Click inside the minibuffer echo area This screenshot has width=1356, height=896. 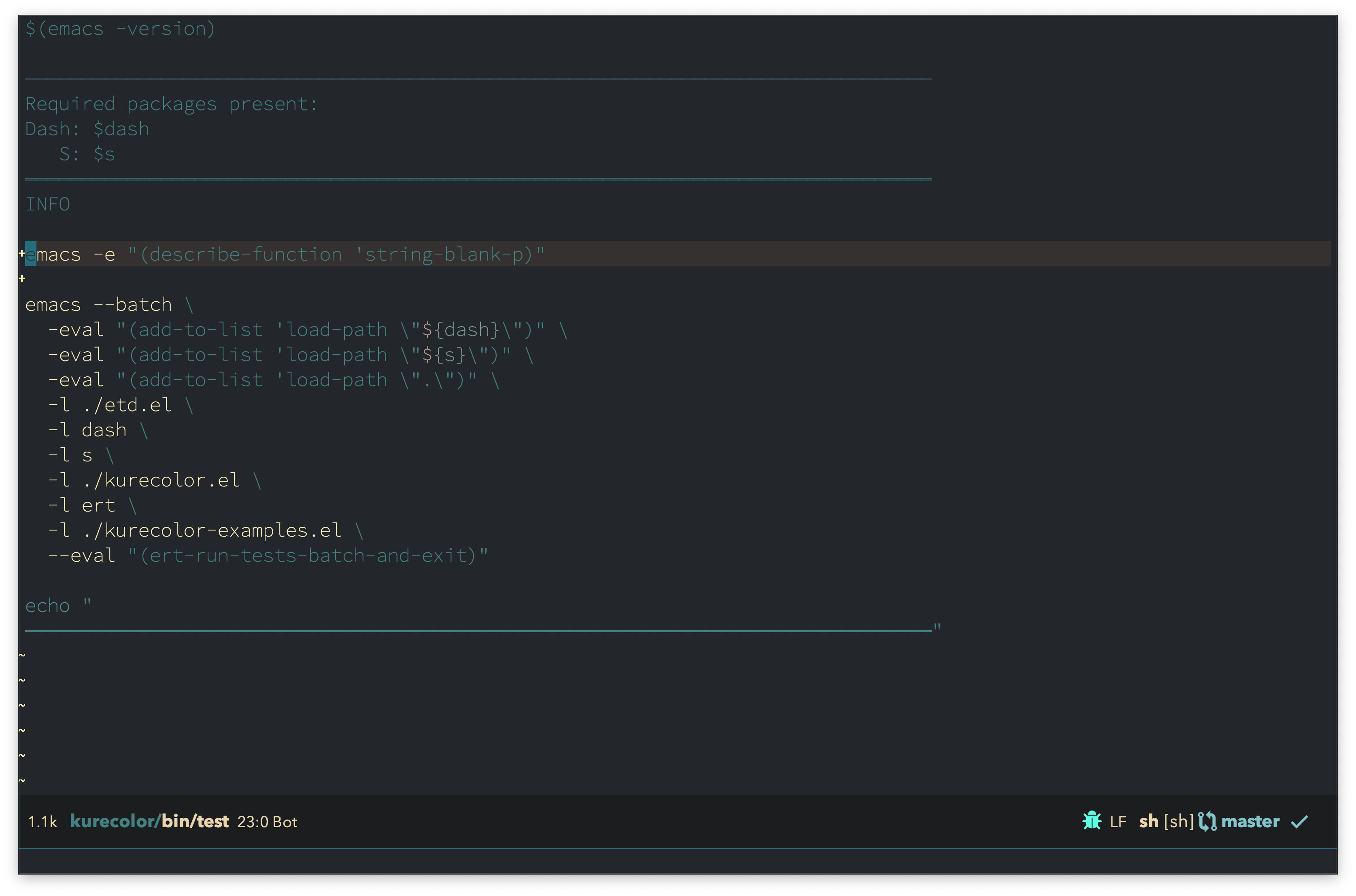(678, 861)
